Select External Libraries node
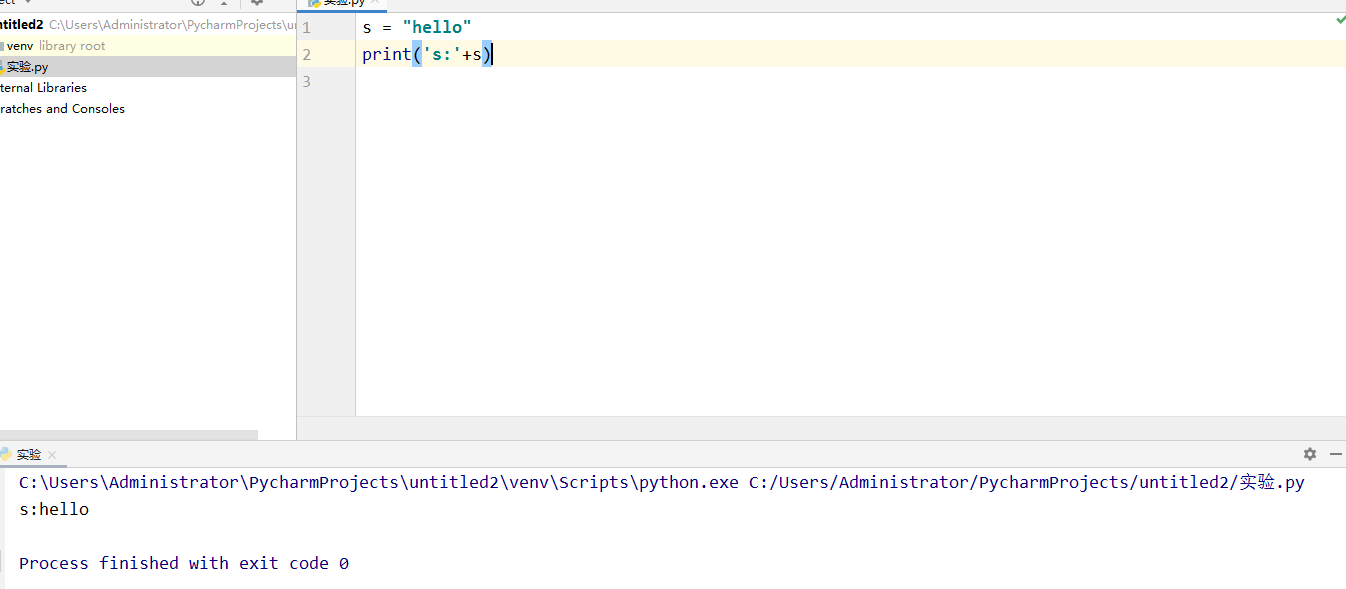Screen dimensions: 1346x589 43,88
